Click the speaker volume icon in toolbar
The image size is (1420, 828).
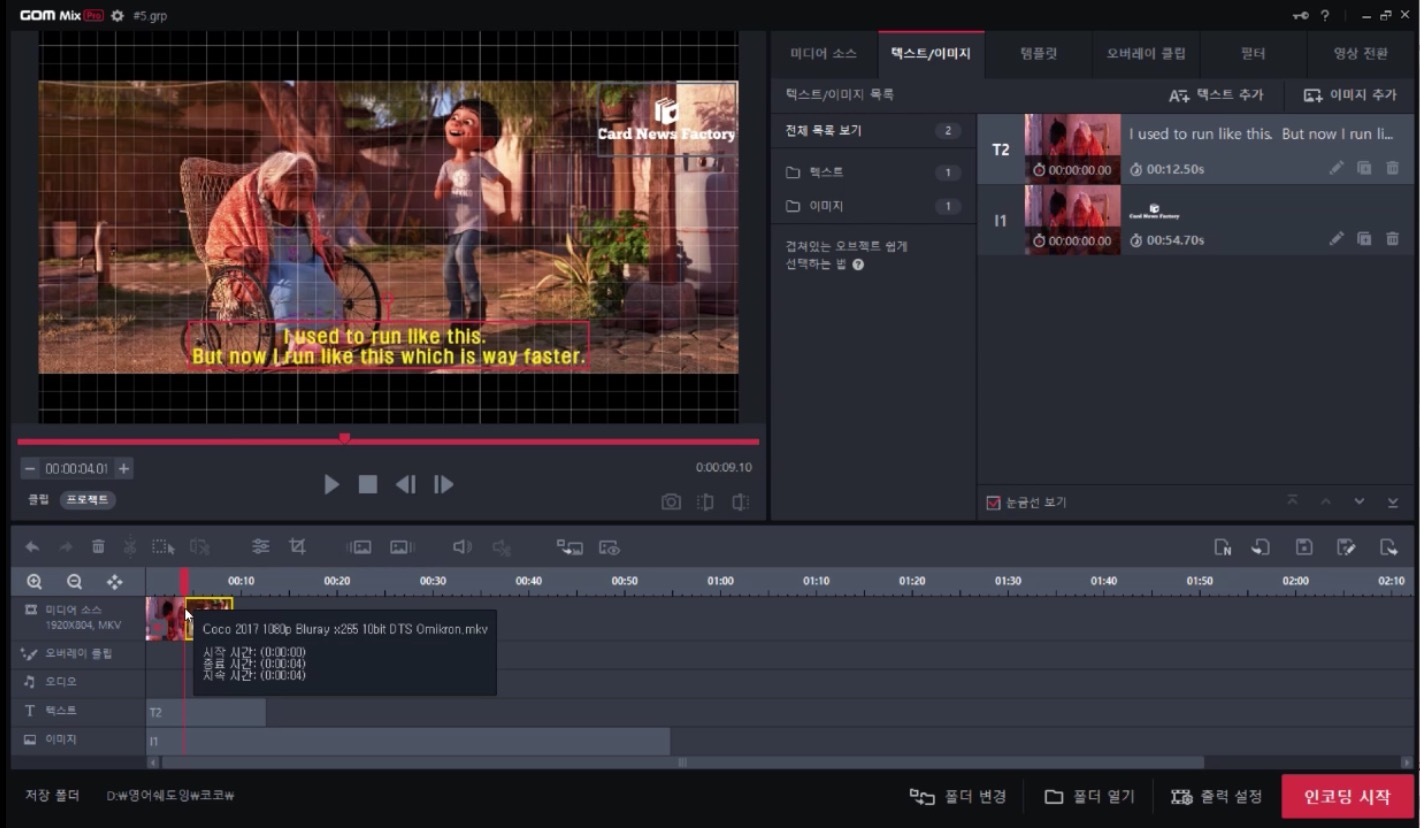[461, 547]
